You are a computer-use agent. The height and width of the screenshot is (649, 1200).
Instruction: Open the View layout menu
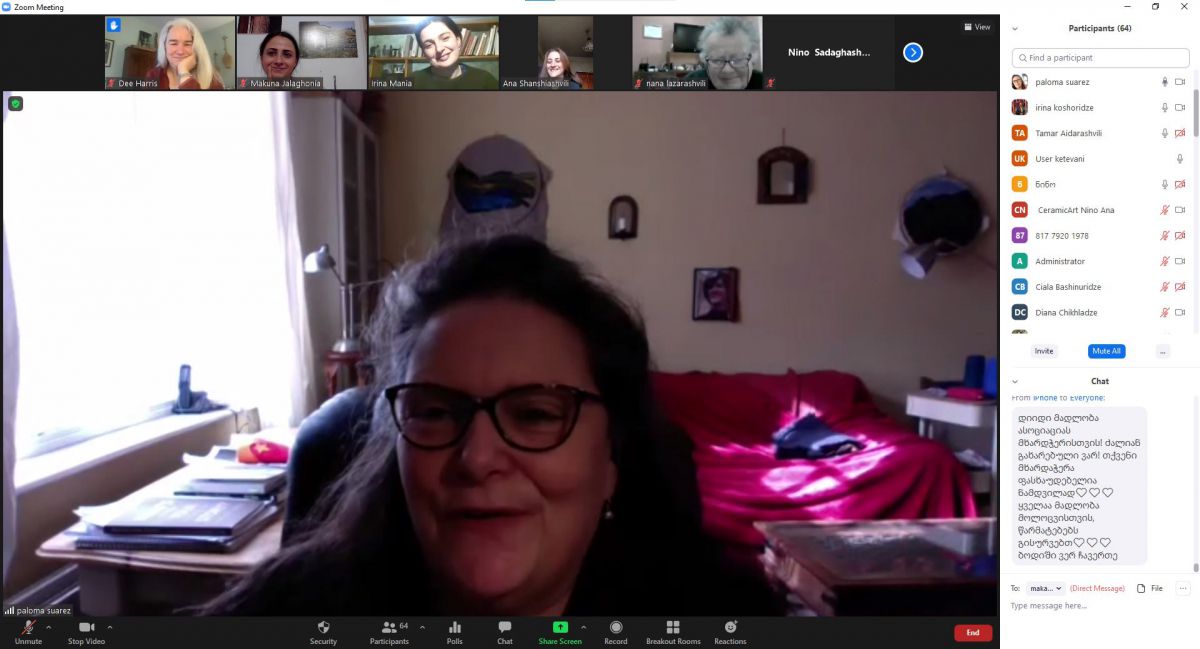(x=977, y=27)
